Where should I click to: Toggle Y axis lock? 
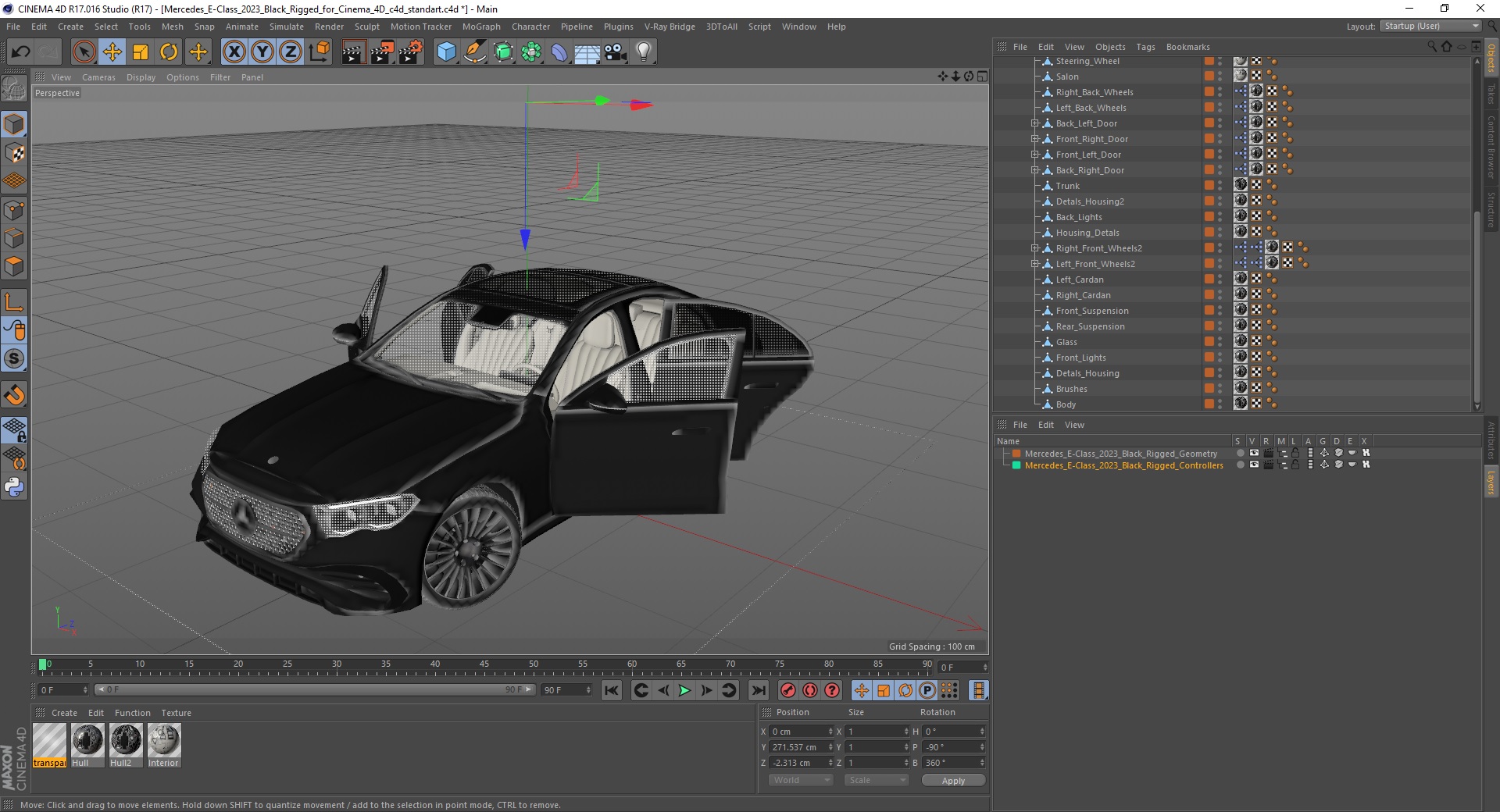tap(262, 52)
